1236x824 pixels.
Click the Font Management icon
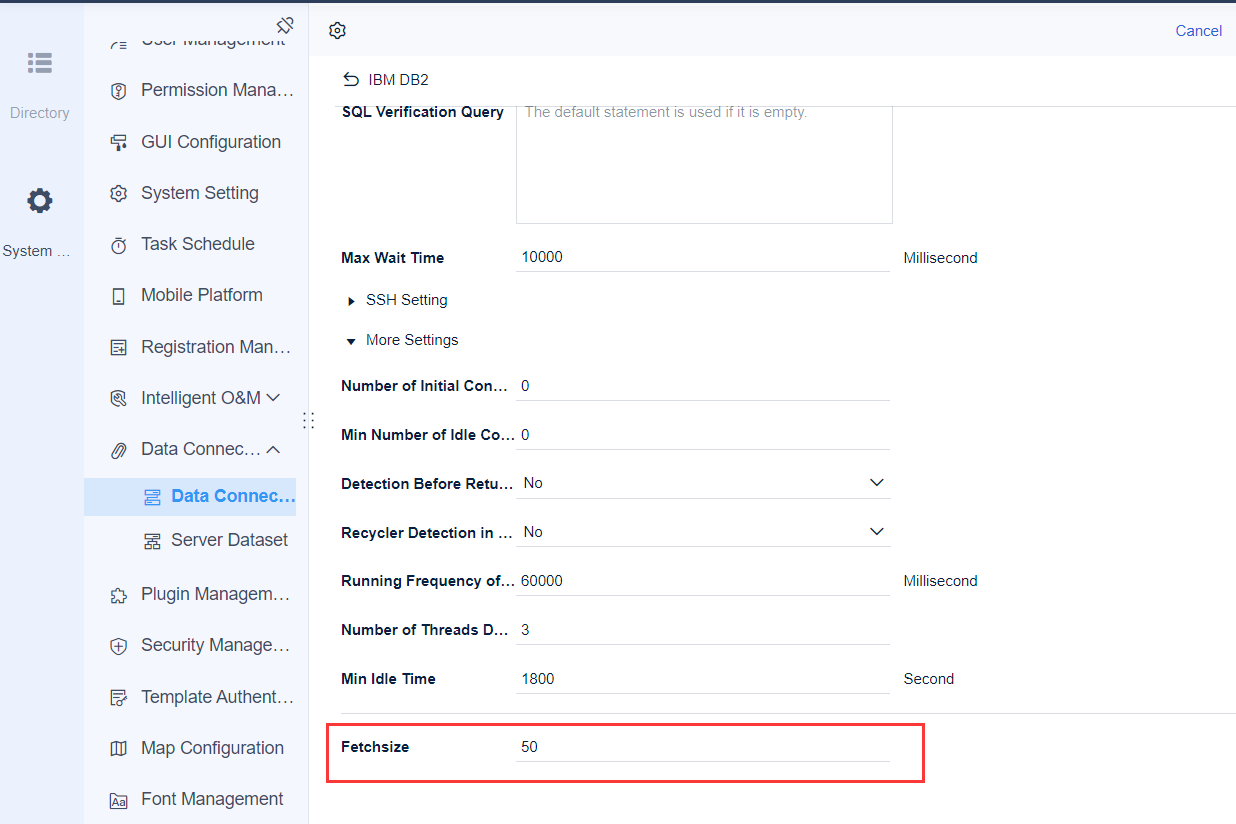[119, 800]
